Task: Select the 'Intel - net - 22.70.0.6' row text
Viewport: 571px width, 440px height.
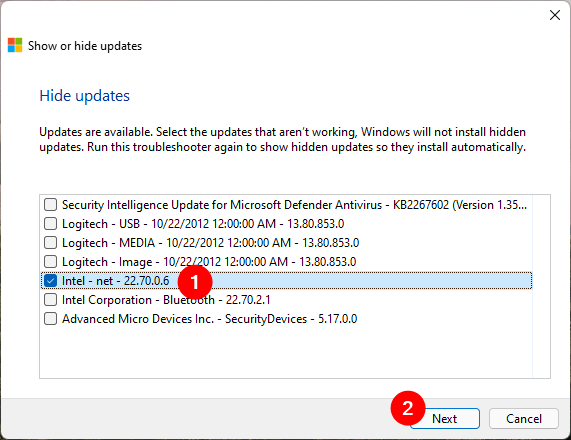Action: (115, 281)
